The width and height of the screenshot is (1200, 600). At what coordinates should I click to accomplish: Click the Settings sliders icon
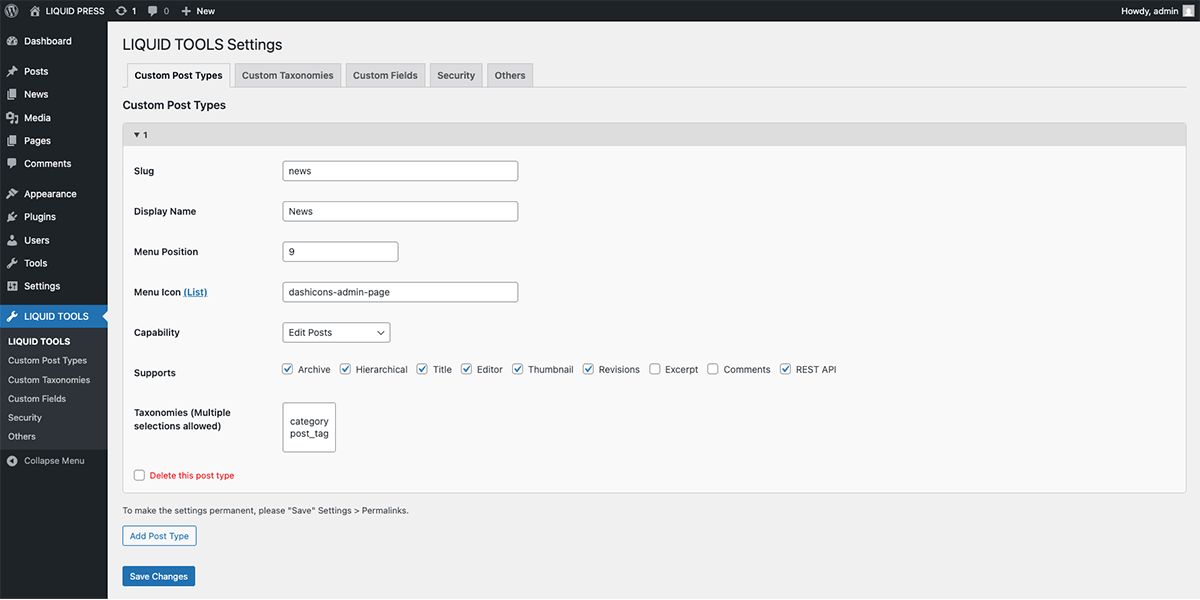coord(12,286)
